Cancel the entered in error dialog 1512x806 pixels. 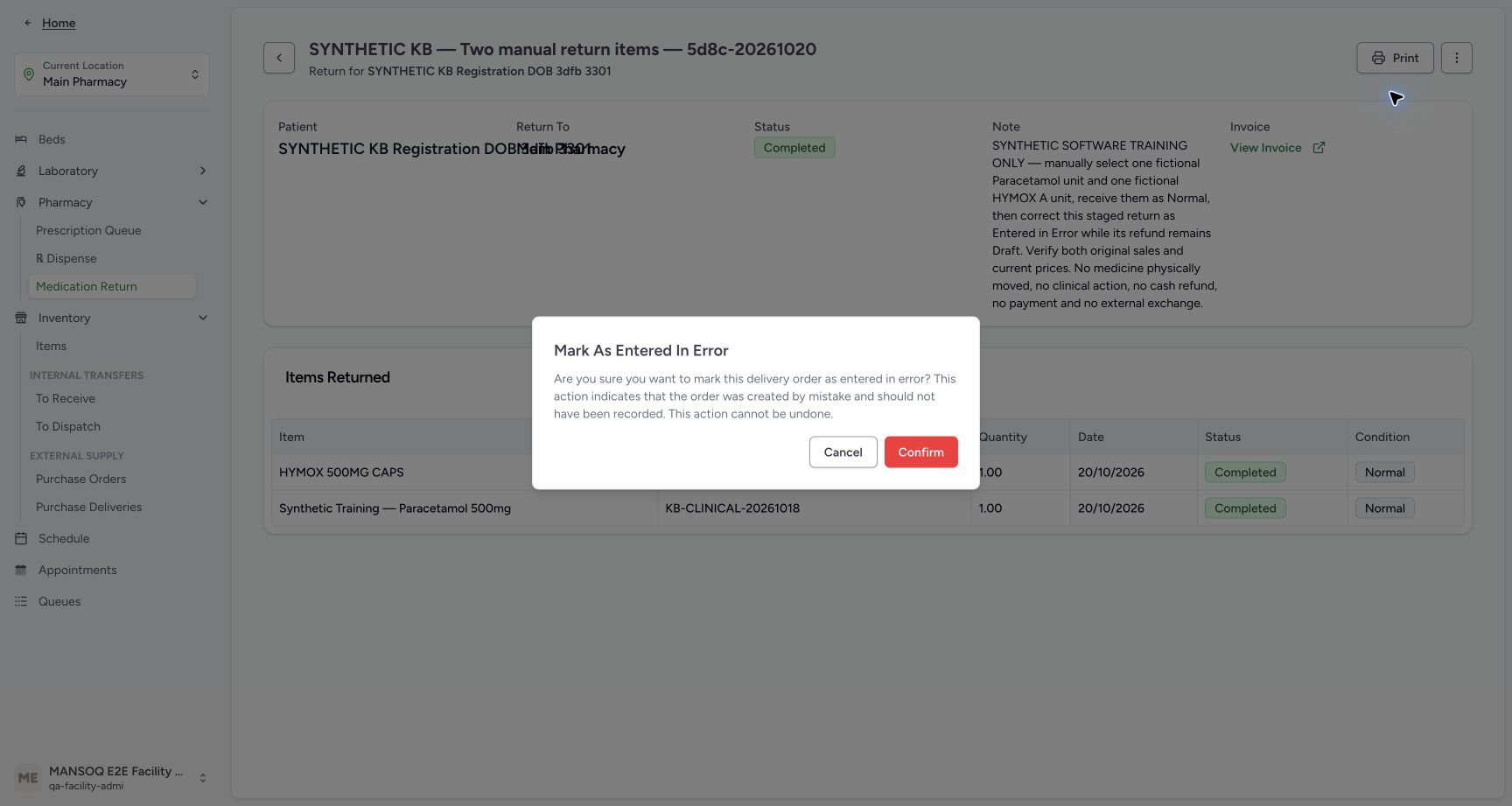(x=843, y=452)
